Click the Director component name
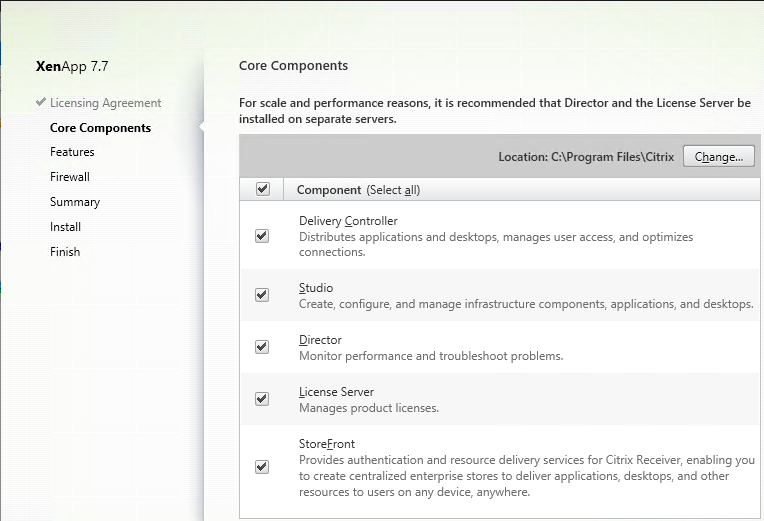The image size is (764, 521). (320, 340)
